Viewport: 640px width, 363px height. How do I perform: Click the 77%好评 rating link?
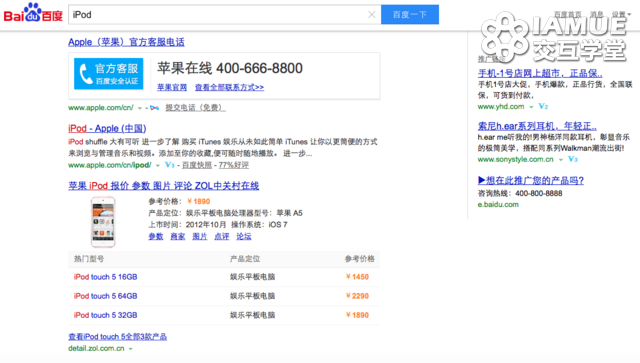point(233,165)
